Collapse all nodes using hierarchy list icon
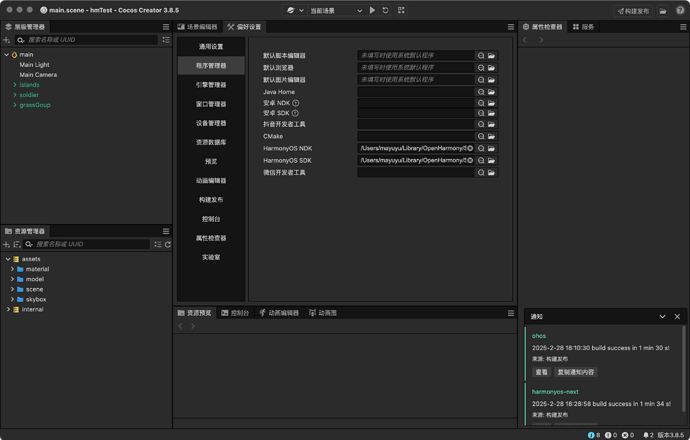 point(166,40)
